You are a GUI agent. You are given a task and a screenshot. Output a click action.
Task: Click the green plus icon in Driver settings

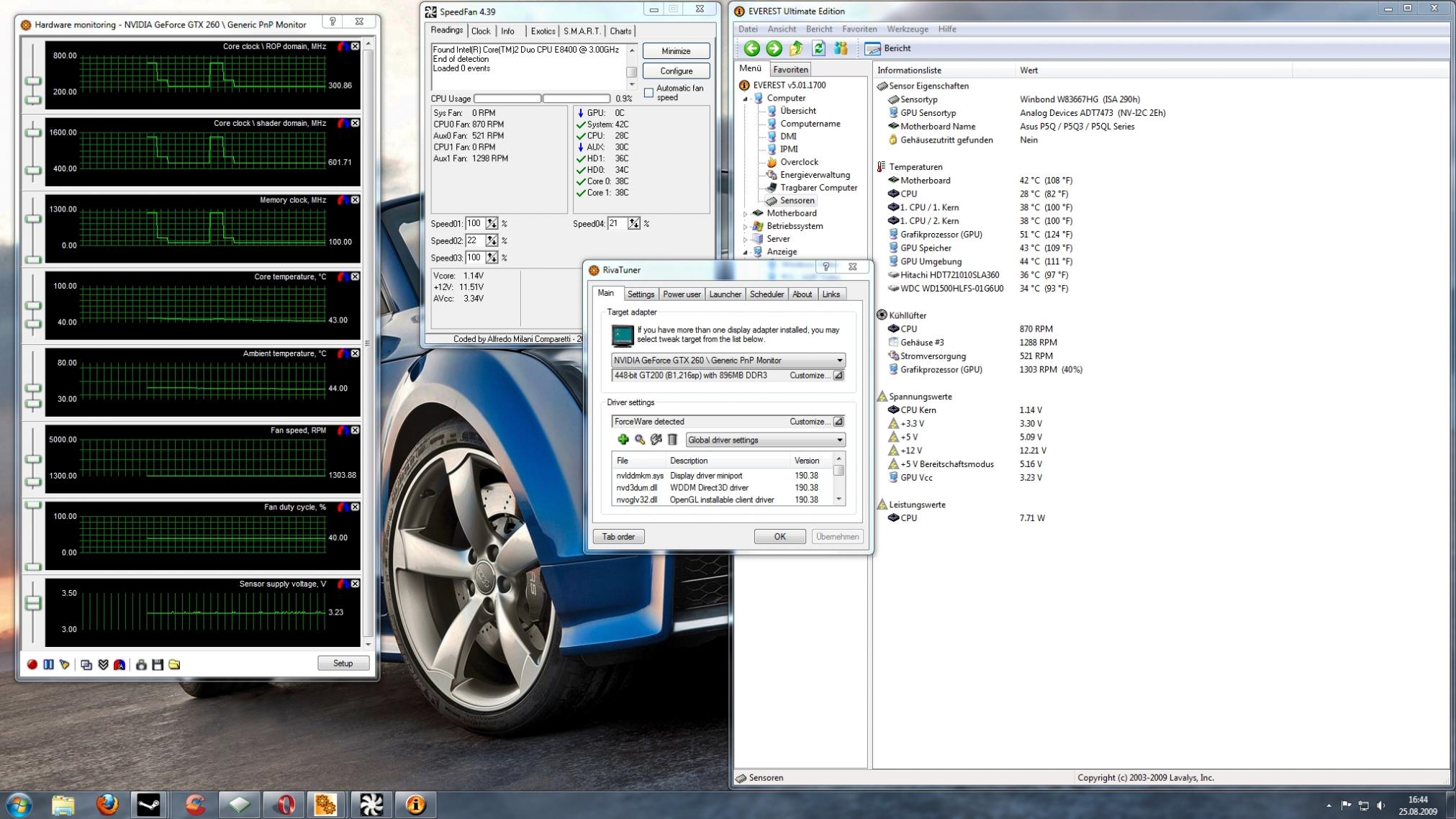click(x=623, y=440)
